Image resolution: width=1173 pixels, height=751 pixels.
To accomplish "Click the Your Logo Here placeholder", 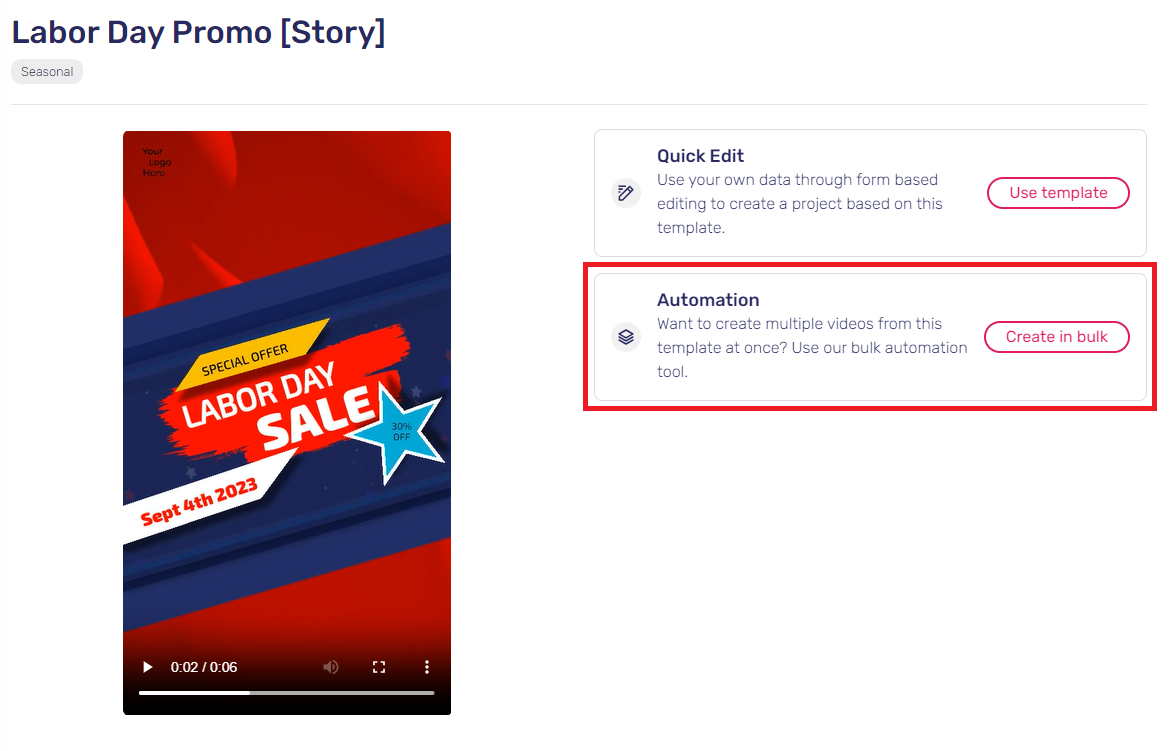I will click(156, 162).
